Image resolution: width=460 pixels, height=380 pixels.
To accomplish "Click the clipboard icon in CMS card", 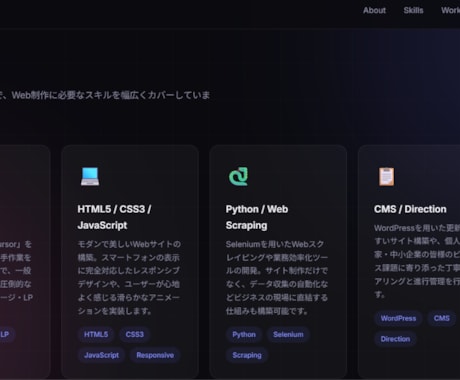I will (x=386, y=176).
